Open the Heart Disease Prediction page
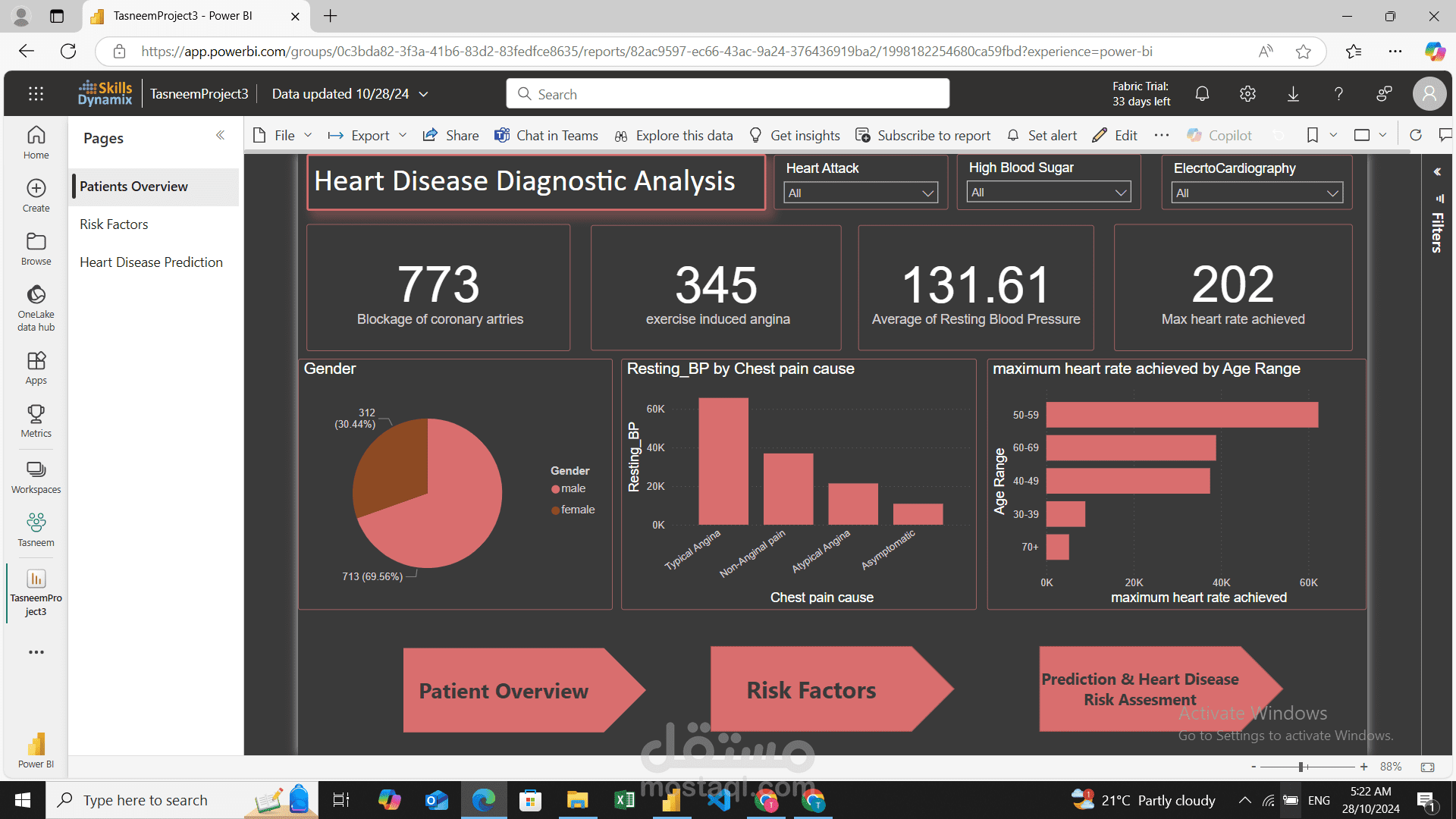 151,261
